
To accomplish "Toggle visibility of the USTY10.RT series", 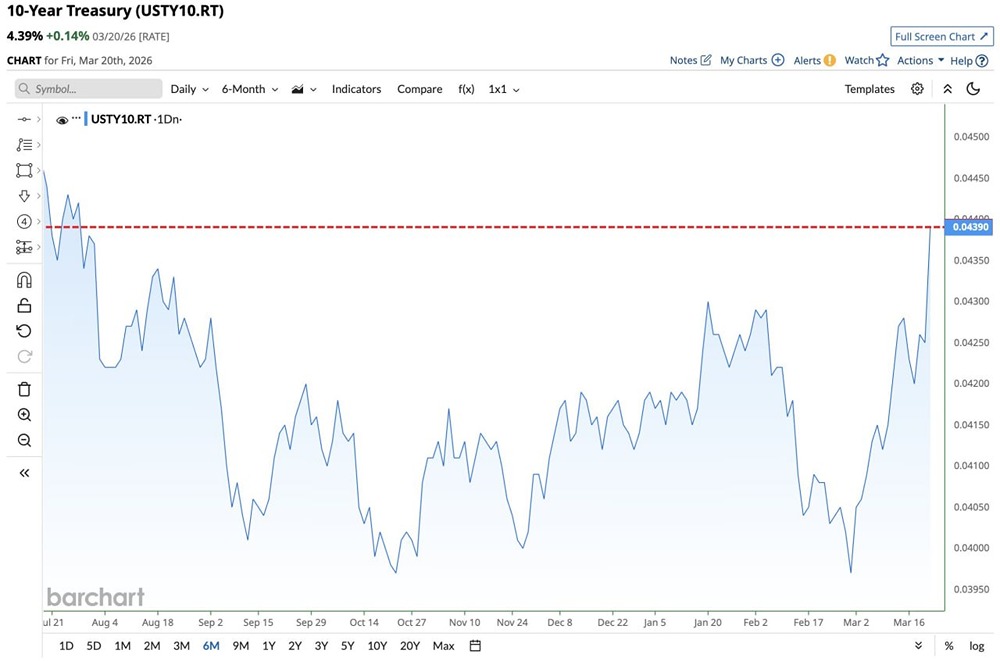I will (x=62, y=120).
